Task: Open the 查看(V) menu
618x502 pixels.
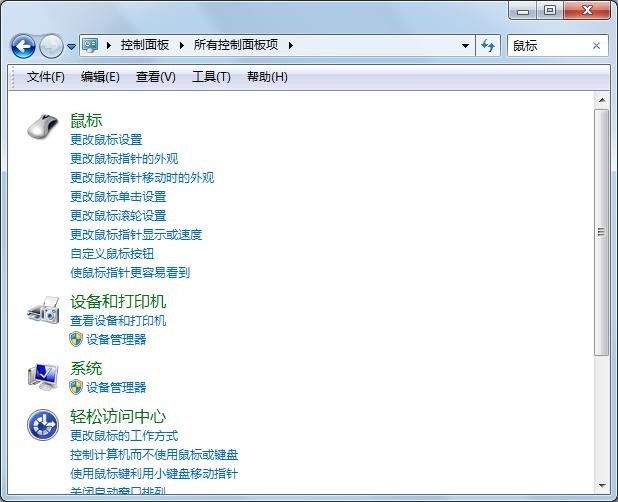Action: point(156,76)
